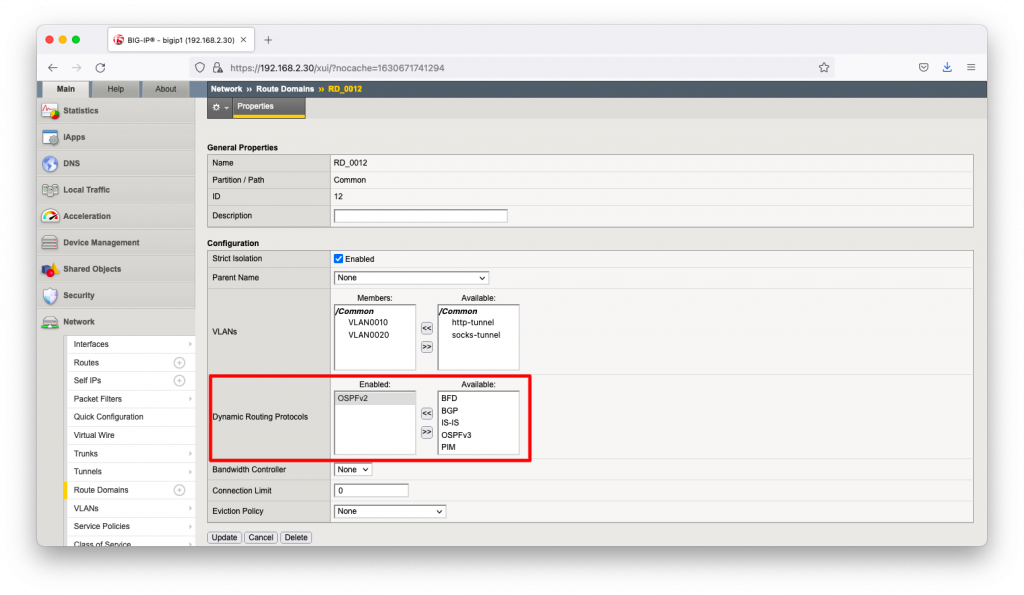
Task: Switch to the About tab
Action: 165,89
